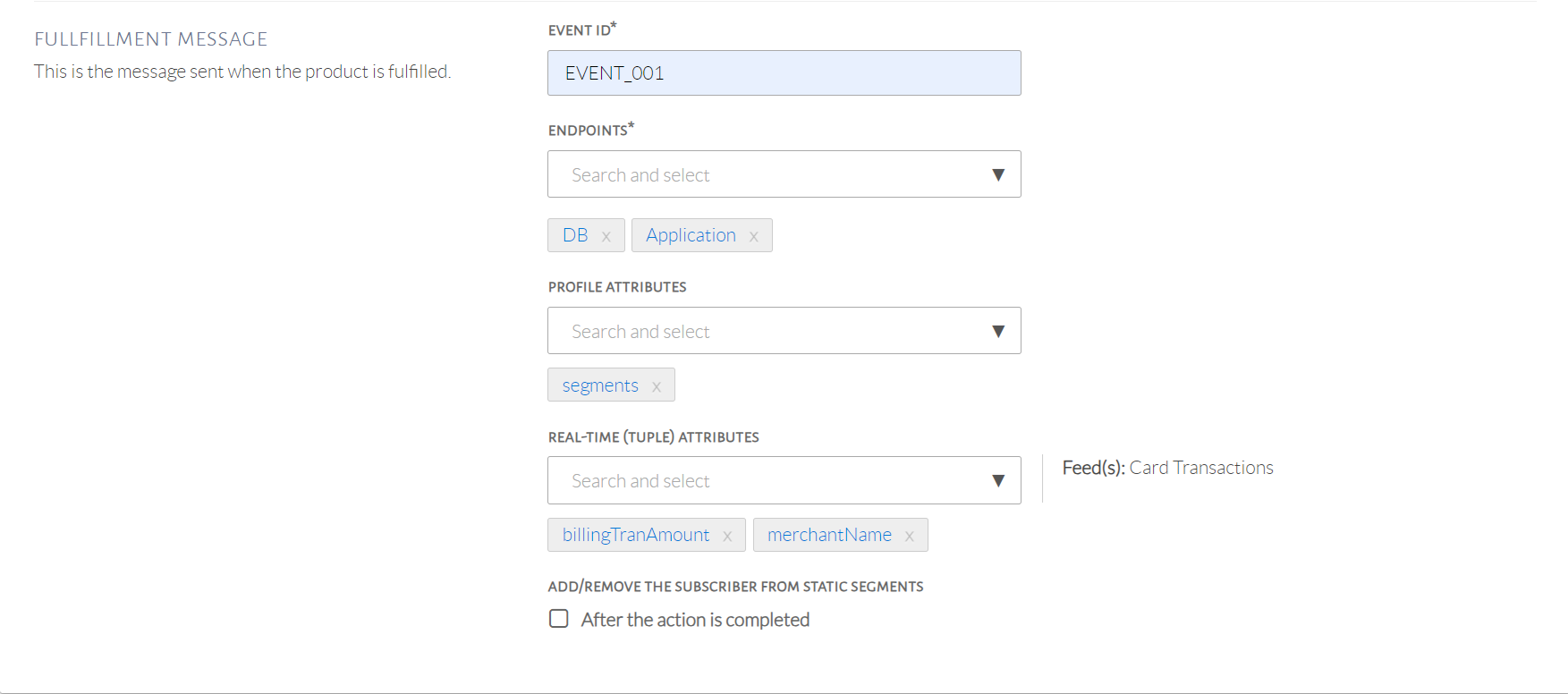Enable 'After the action is completed' checkbox

[x=559, y=619]
